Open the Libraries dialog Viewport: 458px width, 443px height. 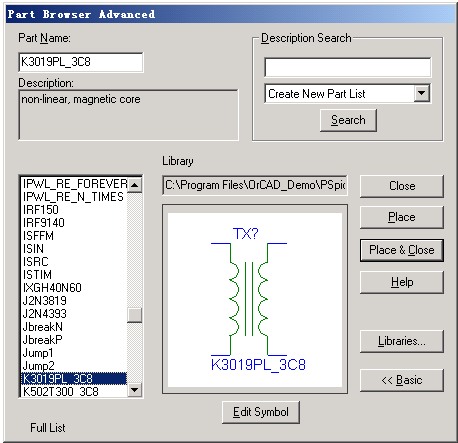[x=402, y=341]
